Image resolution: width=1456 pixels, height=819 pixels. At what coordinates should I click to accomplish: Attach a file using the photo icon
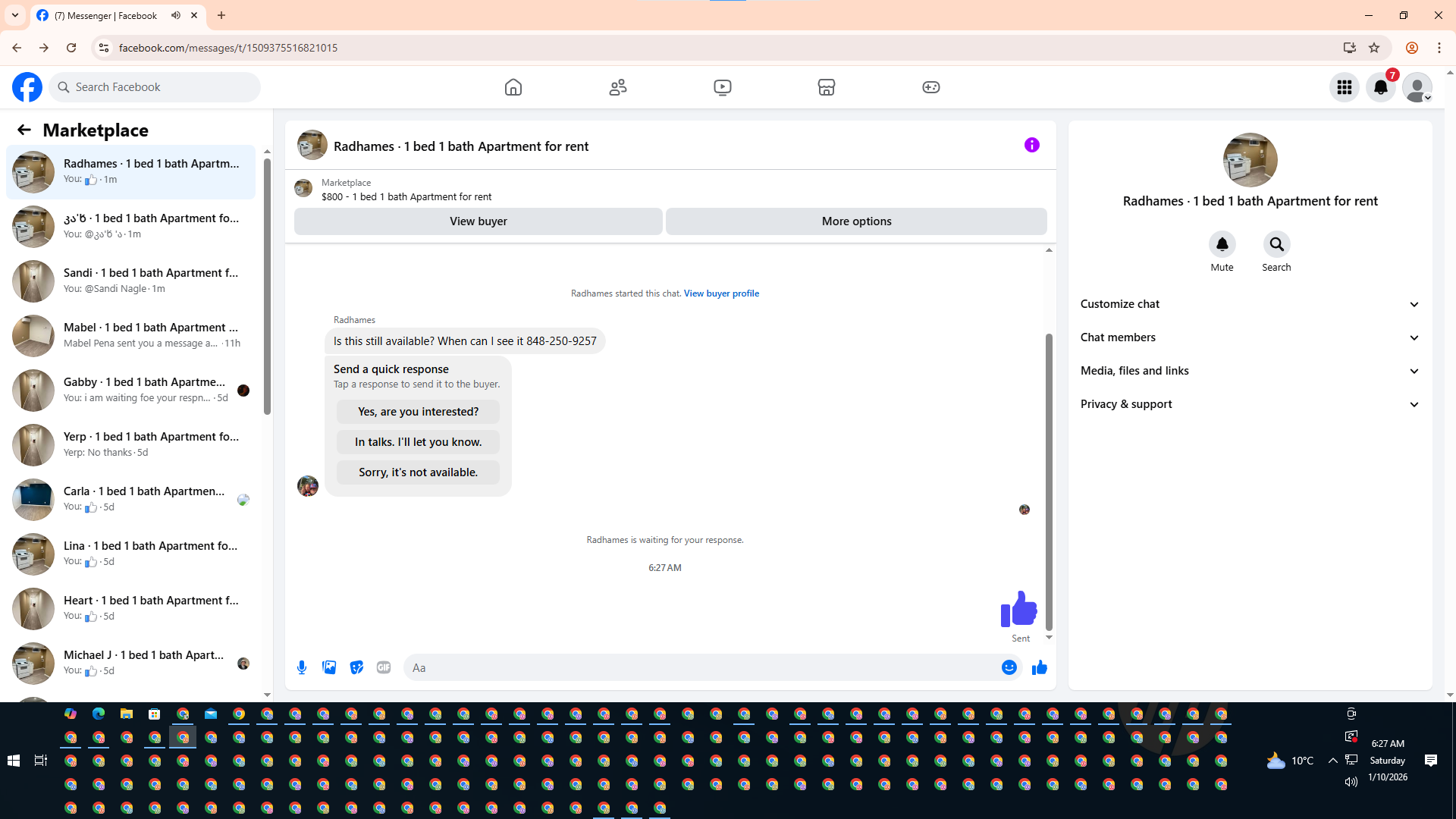(x=329, y=667)
